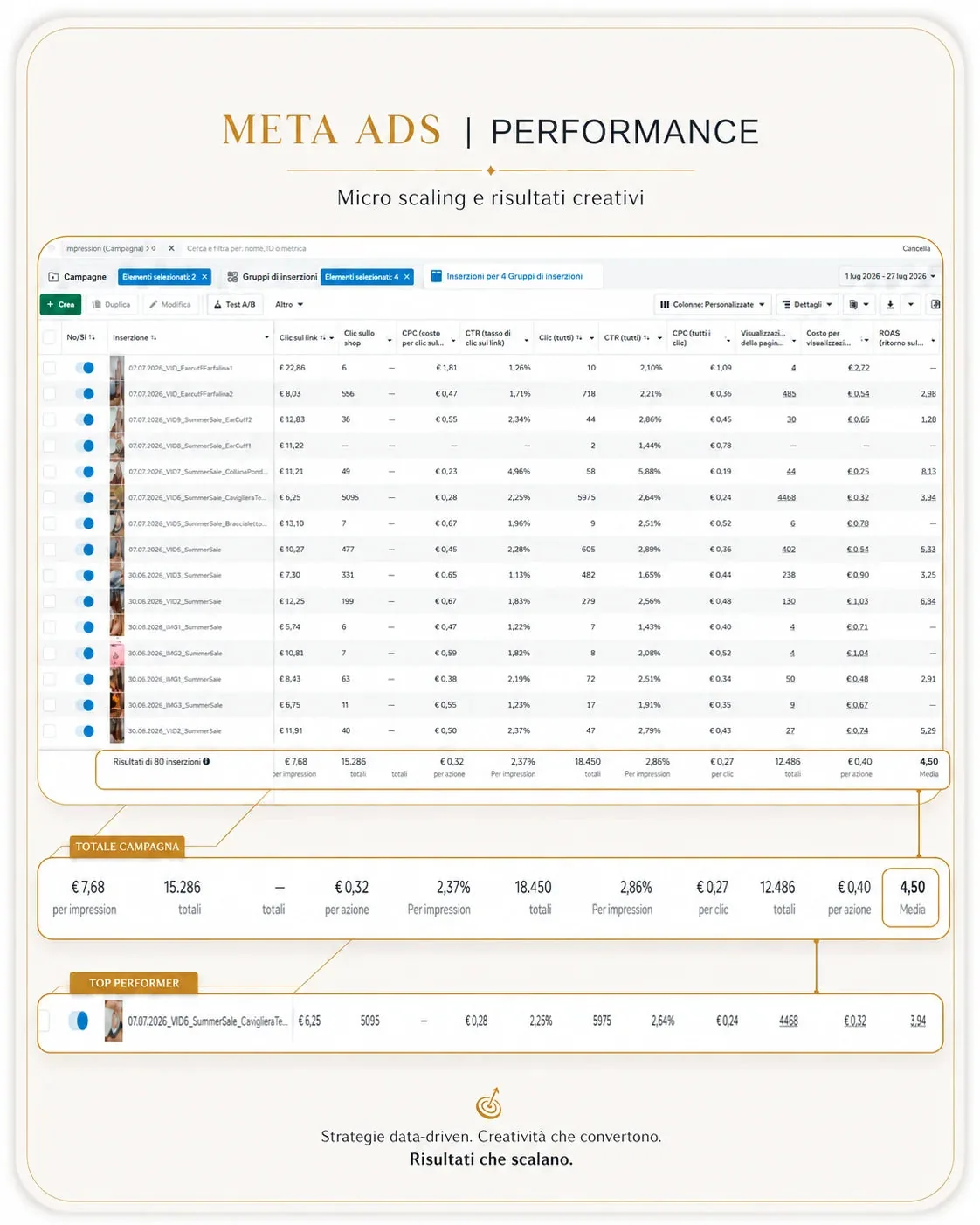Viewport: 980px width, 1225px height.
Task: Clear the 'Elementi selezionati: 4' chip X
Action: pos(406,277)
